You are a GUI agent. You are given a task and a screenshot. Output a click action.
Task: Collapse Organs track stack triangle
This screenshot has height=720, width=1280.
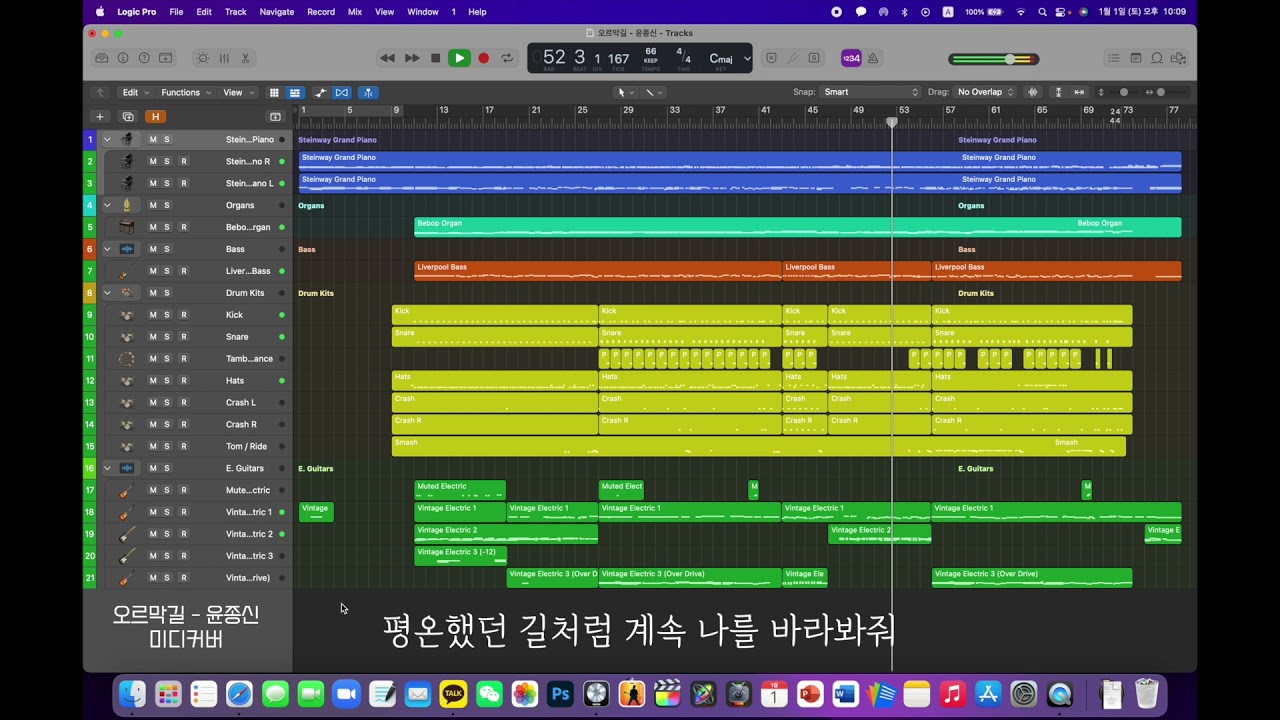click(107, 205)
